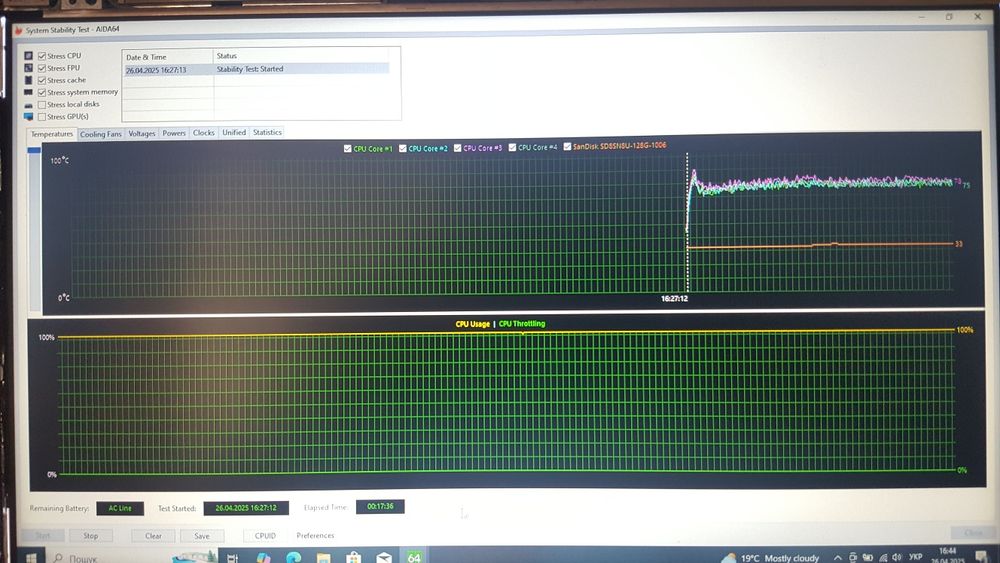Enable Stress local disks checkbox
Screen dimensions: 1000x563
42,105
